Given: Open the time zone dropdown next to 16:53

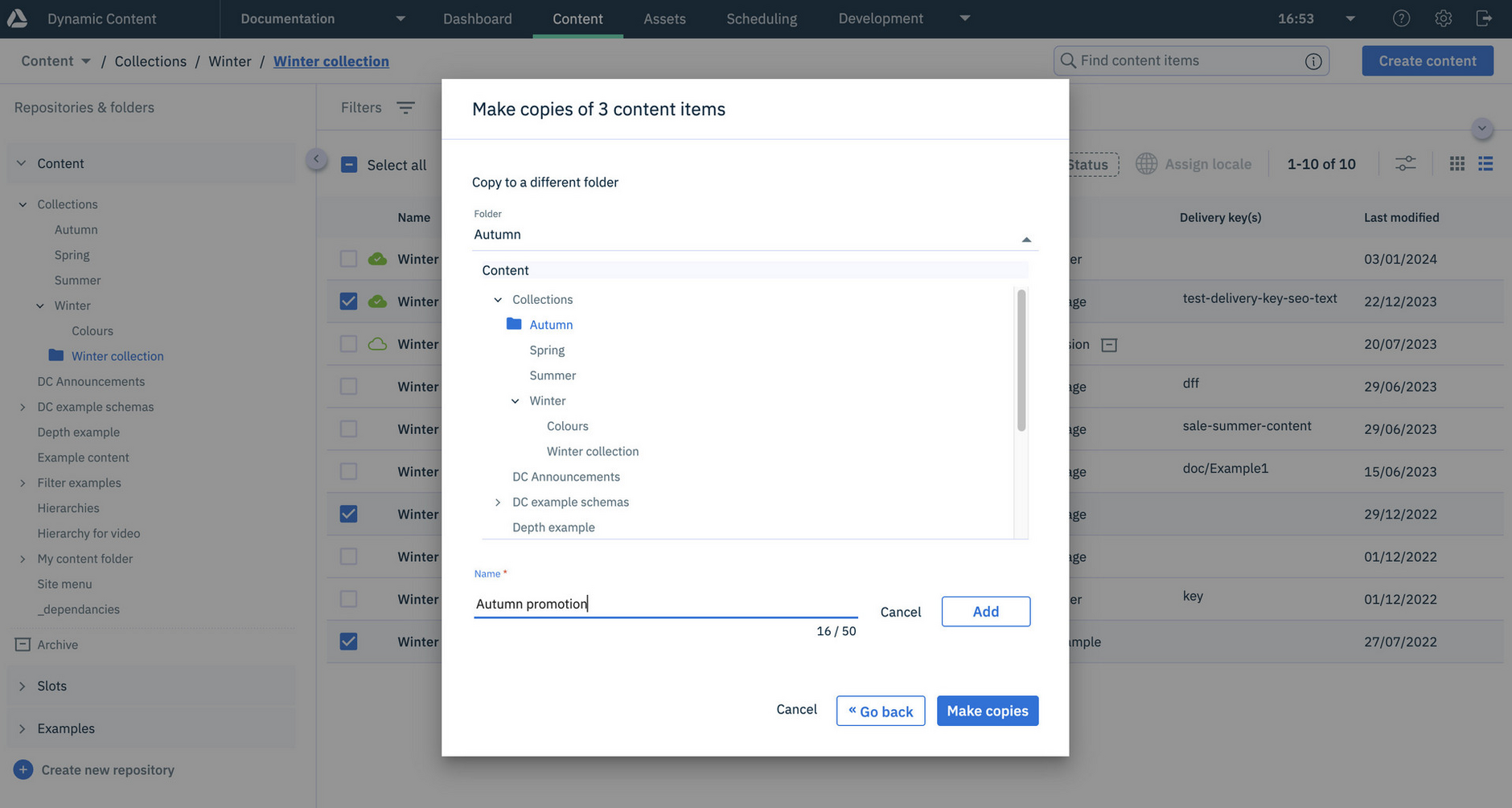Looking at the screenshot, I should tap(1350, 18).
